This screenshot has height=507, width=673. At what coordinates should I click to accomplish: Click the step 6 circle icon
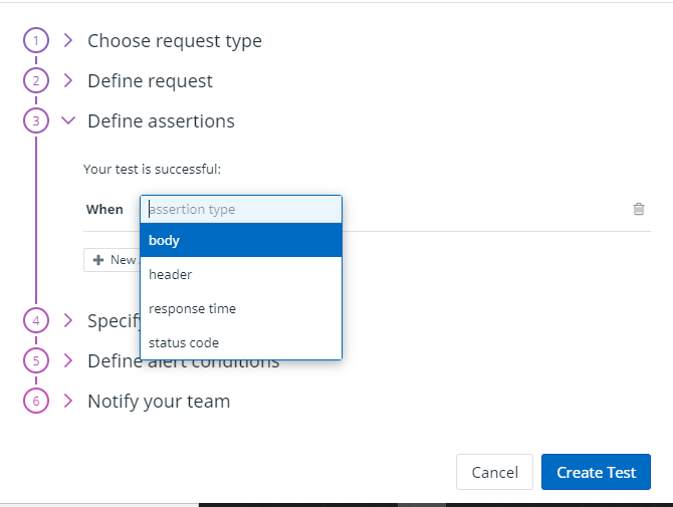(36, 401)
